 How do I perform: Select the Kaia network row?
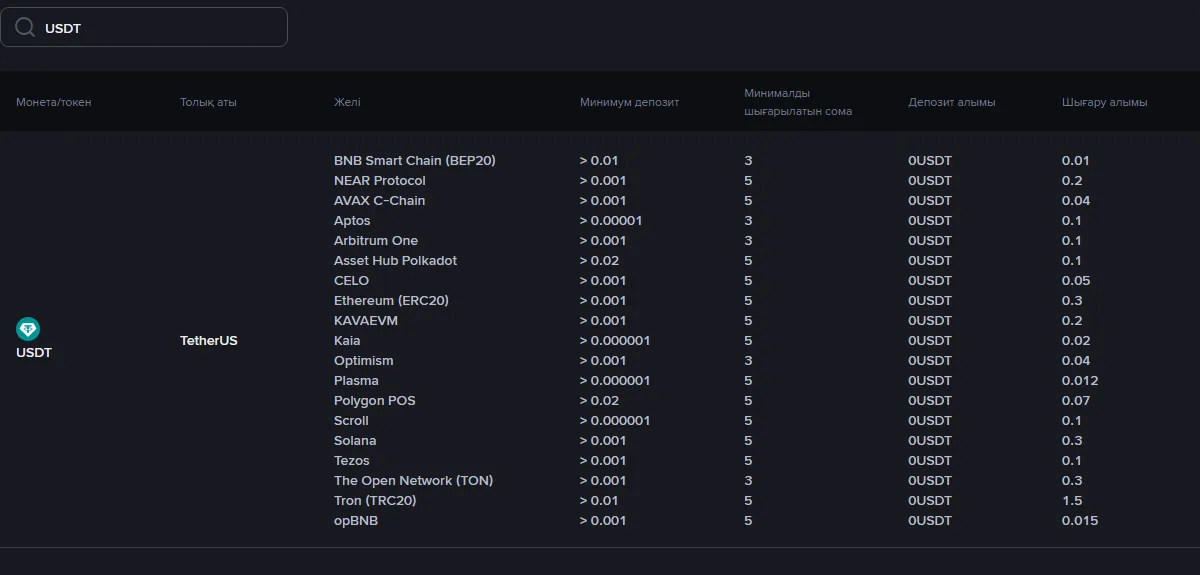(x=347, y=340)
